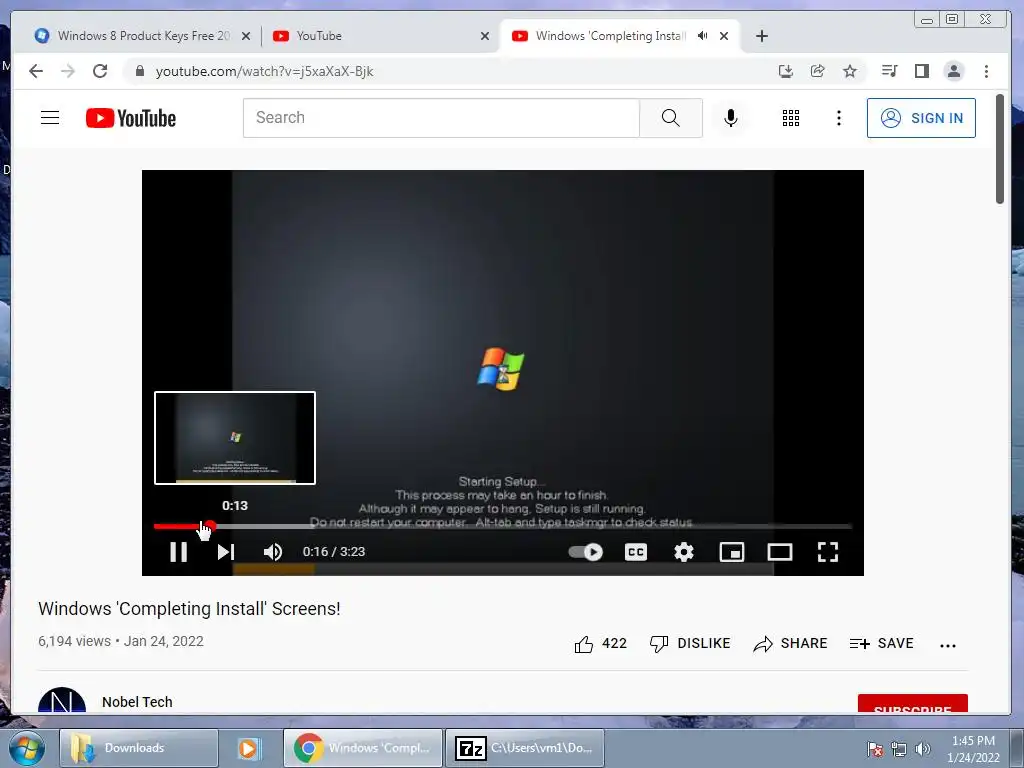
Task: Open the Action Center flag icon
Action: point(875,749)
